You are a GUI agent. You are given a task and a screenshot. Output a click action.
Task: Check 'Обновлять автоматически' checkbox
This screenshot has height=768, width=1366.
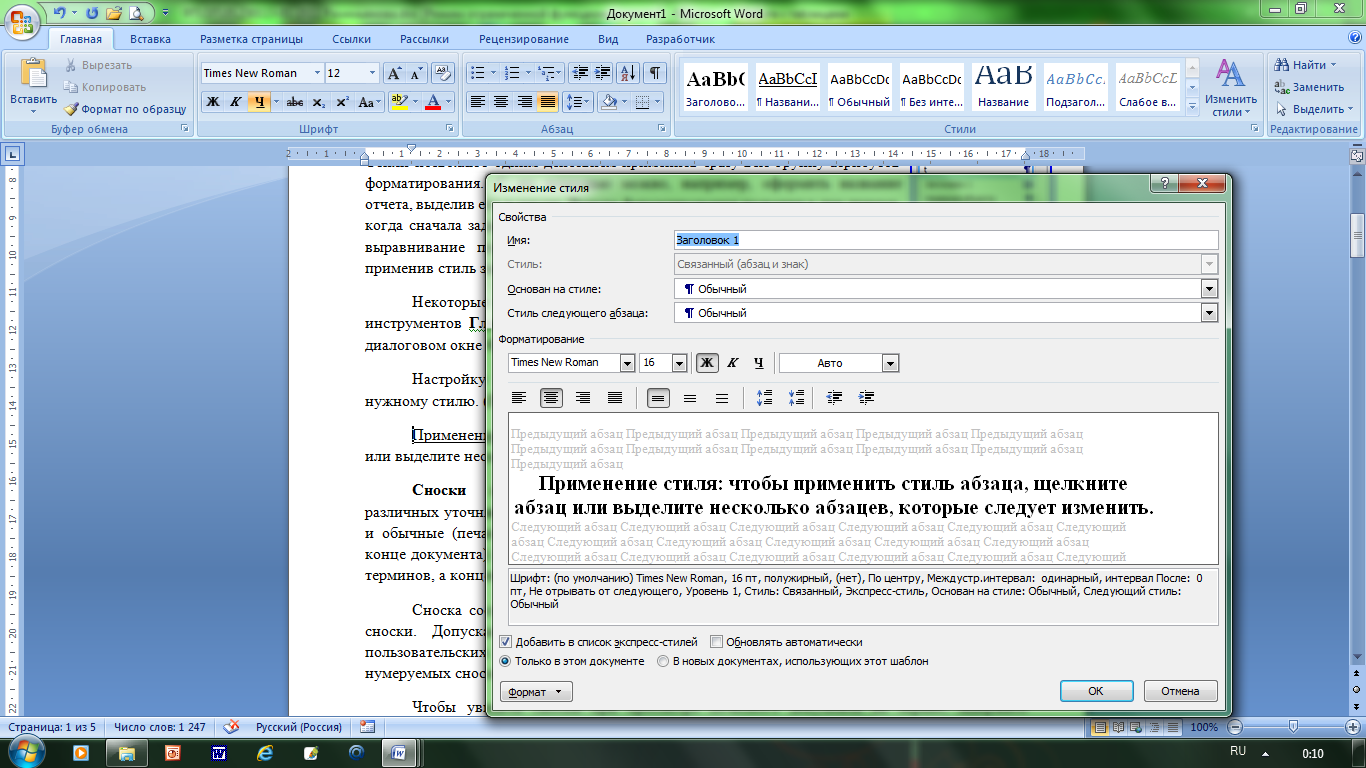(x=716, y=642)
